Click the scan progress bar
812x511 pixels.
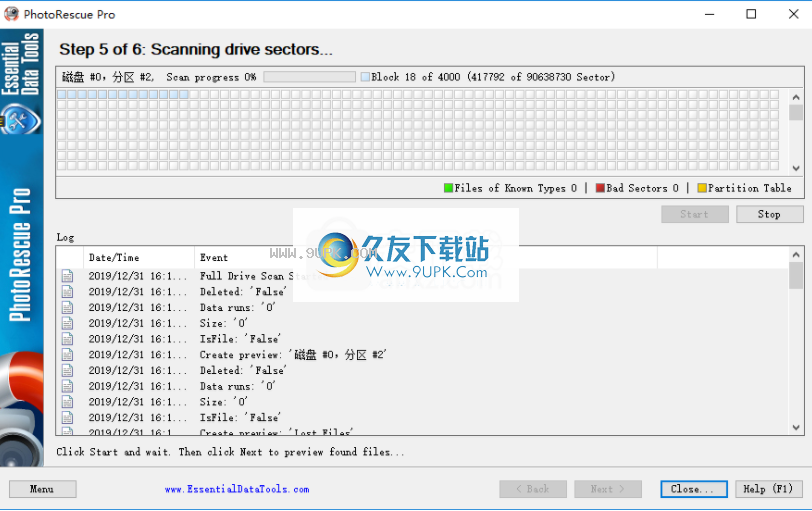click(310, 77)
